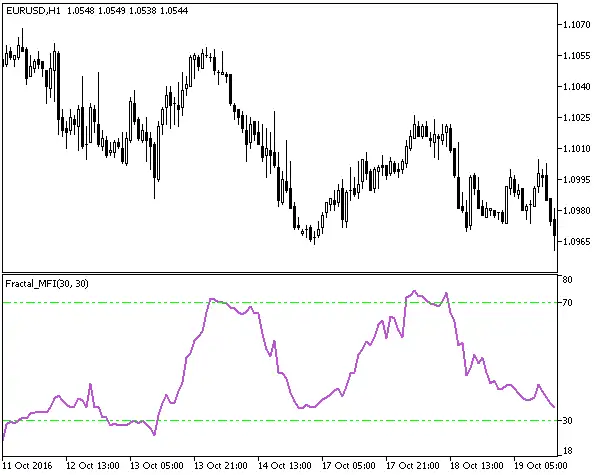This screenshot has height=475, width=598.
Task: Click the 17 Oct 05:00 time label
Action: [x=349, y=466]
